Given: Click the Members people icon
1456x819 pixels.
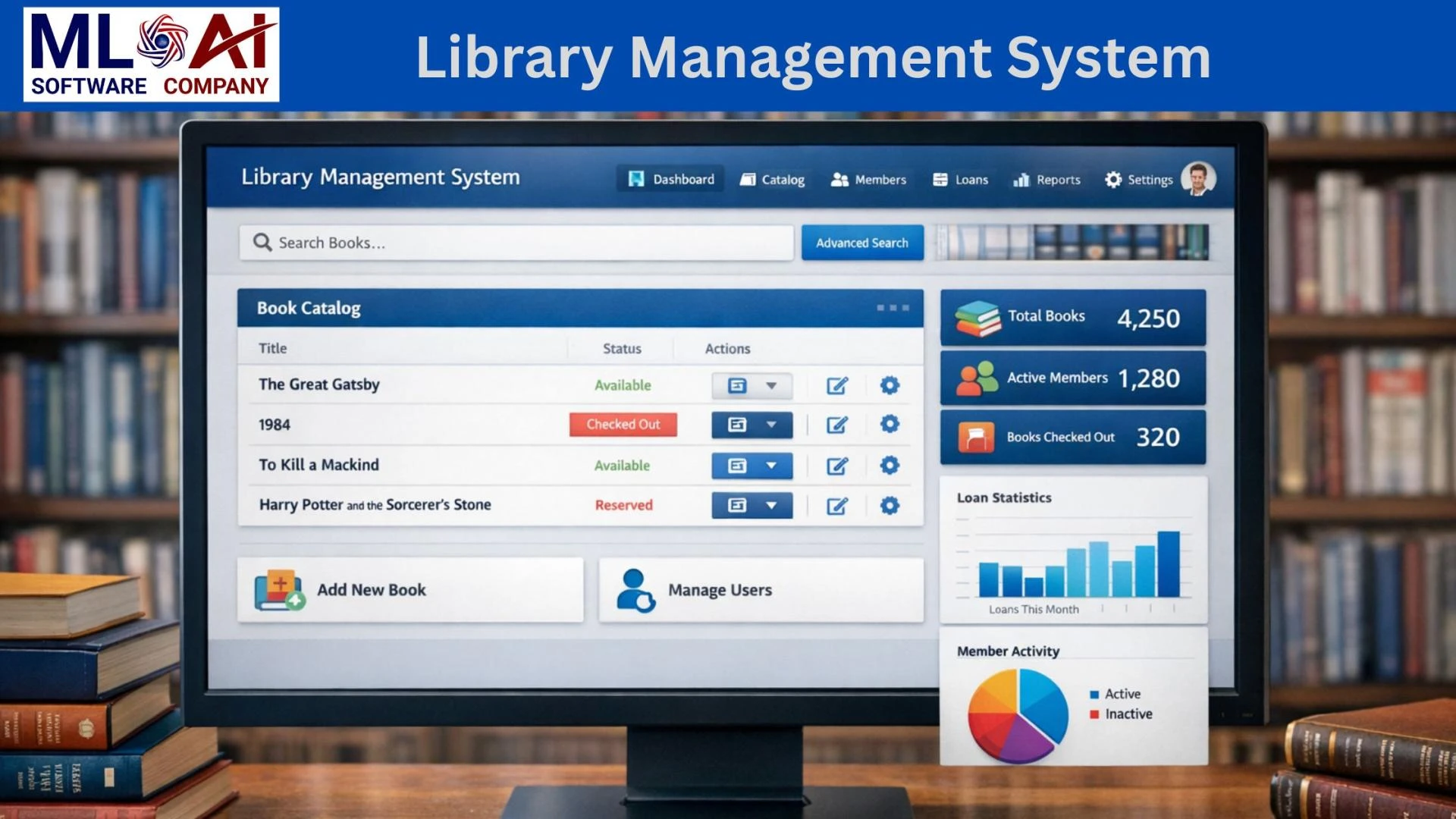Looking at the screenshot, I should coord(838,179).
